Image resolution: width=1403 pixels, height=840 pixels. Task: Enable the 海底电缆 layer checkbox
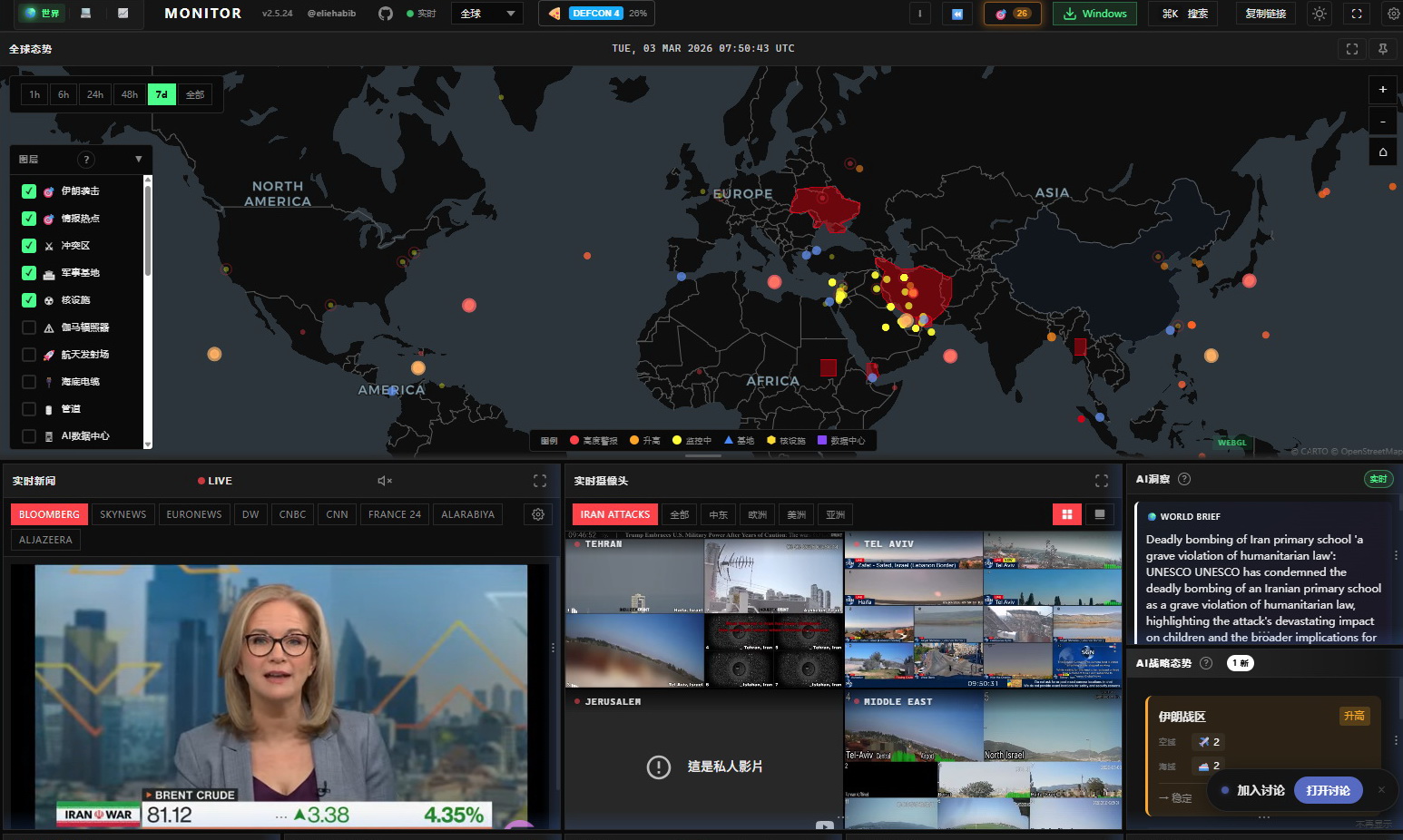click(29, 382)
